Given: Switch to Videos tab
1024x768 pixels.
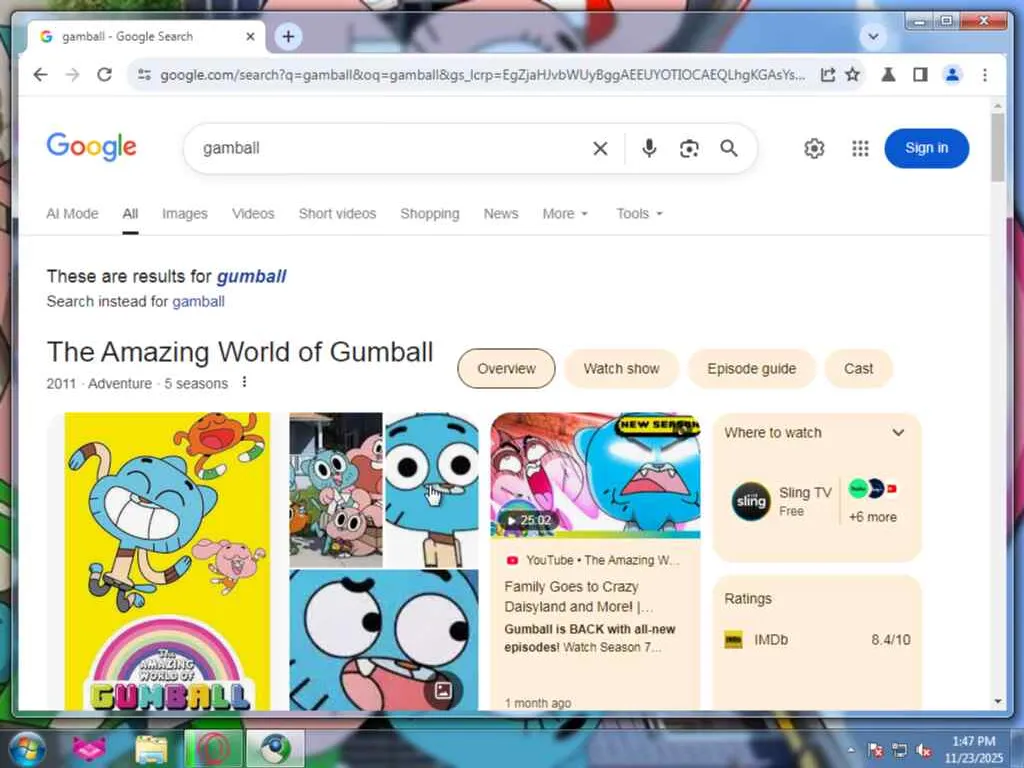Looking at the screenshot, I should (253, 214).
